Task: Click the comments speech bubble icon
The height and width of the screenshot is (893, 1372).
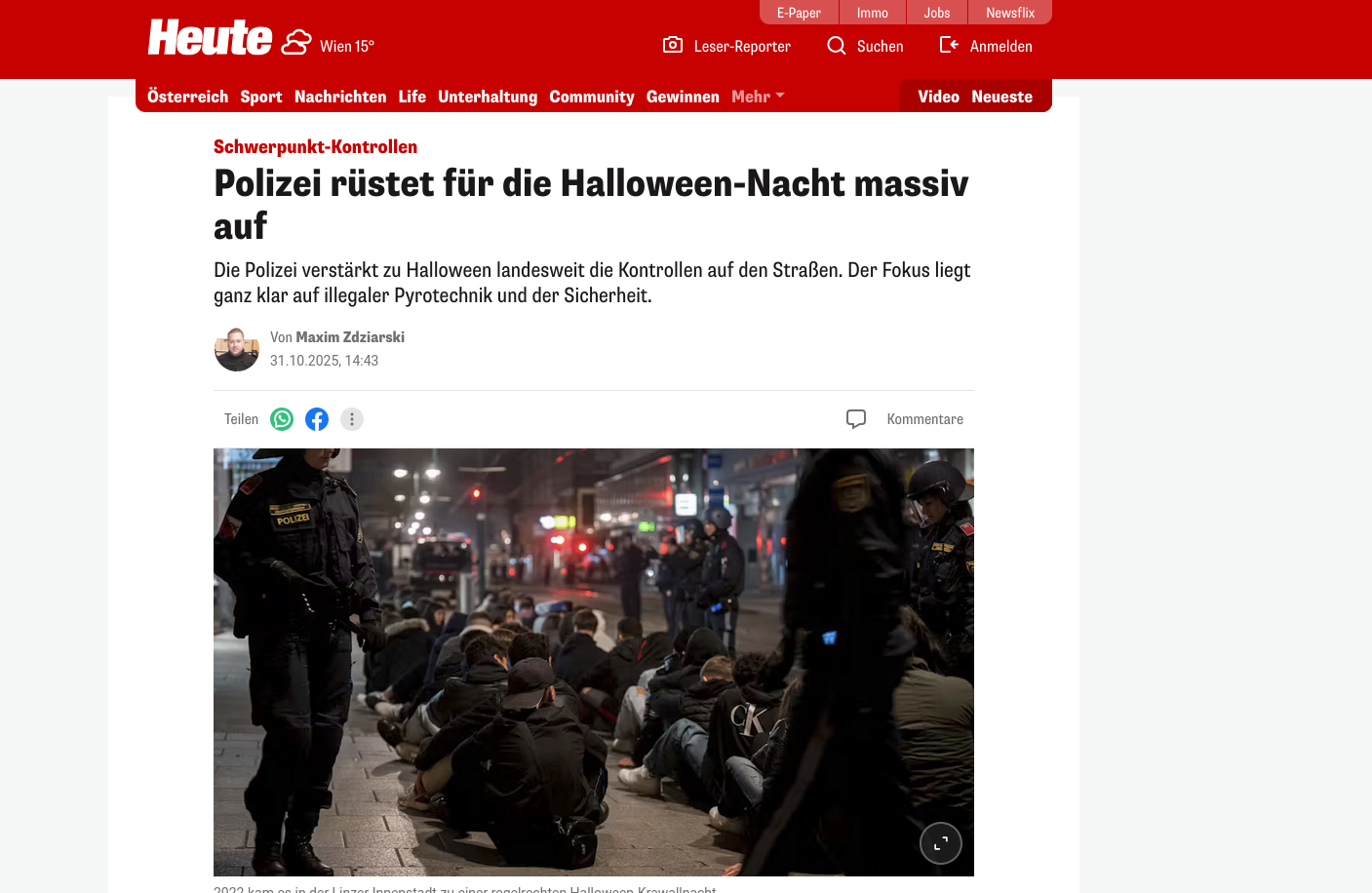Action: pos(856,419)
